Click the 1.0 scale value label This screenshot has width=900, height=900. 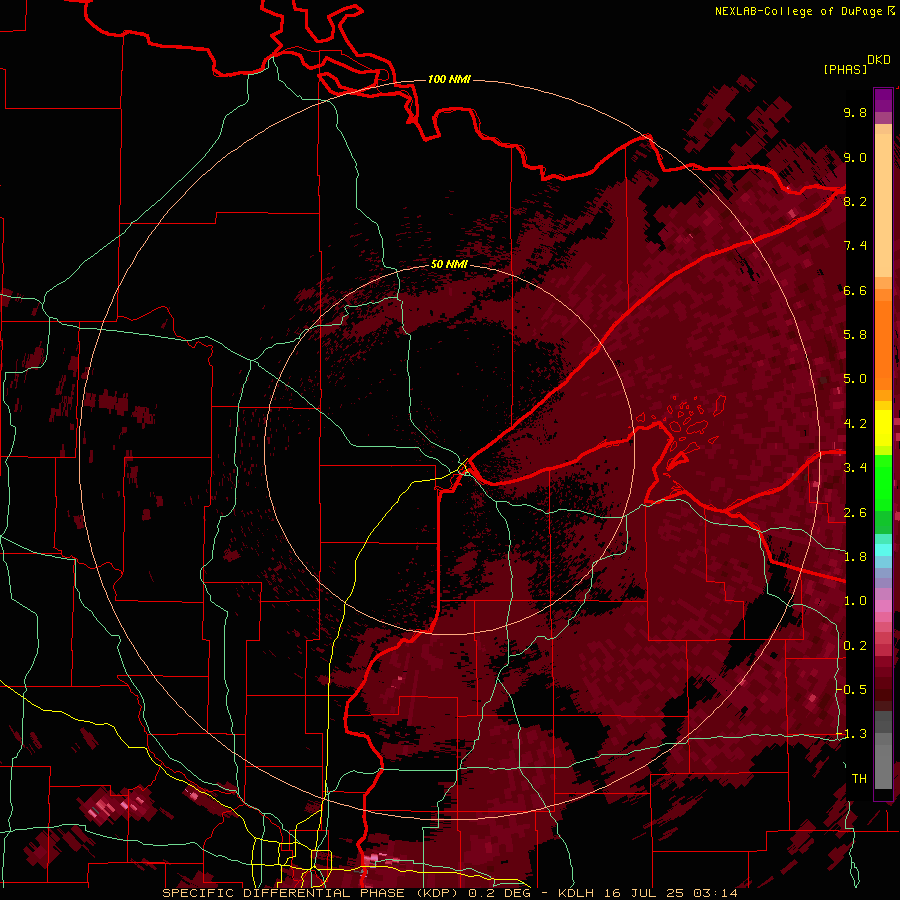[x=855, y=601]
